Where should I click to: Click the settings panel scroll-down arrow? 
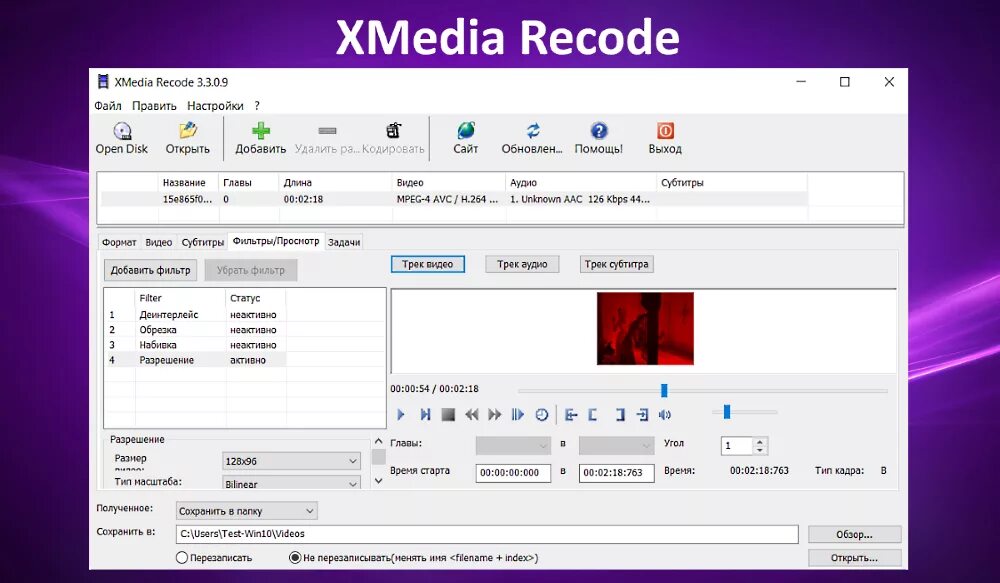(378, 480)
